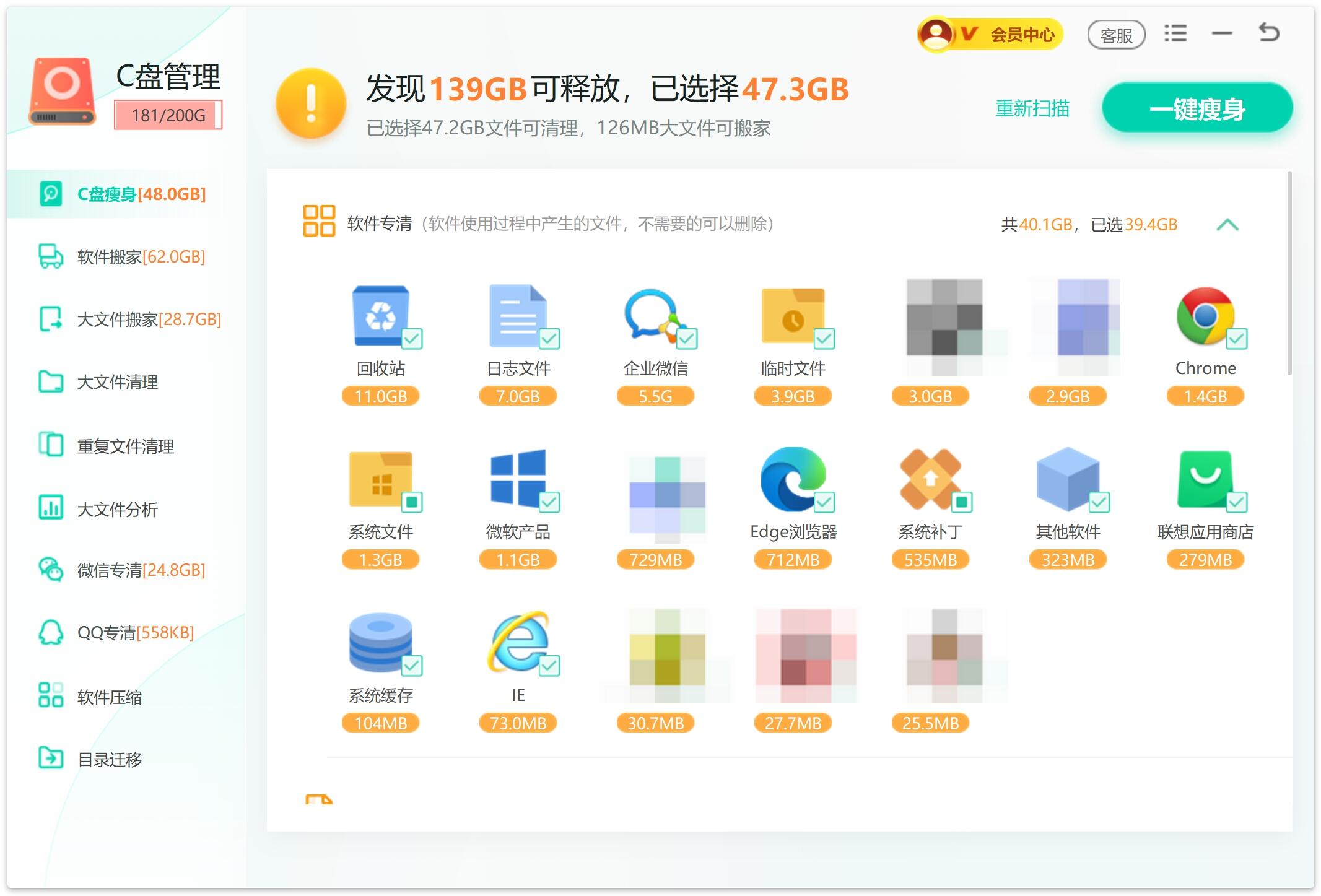Check the 系统文件 partial checkbox

pos(412,502)
